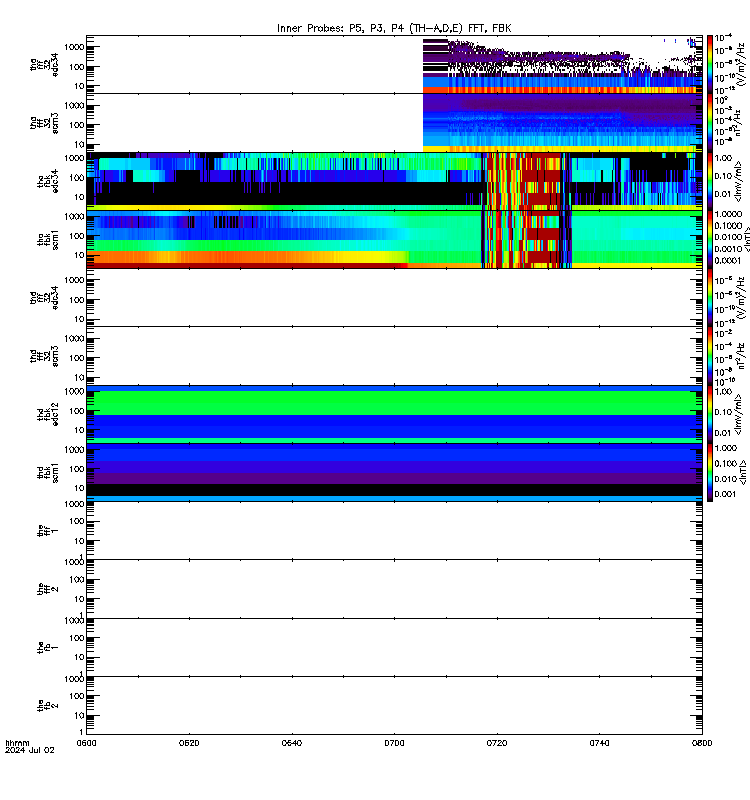Click the "10" y-axis tick of the fb 2 panel

pos(79,715)
